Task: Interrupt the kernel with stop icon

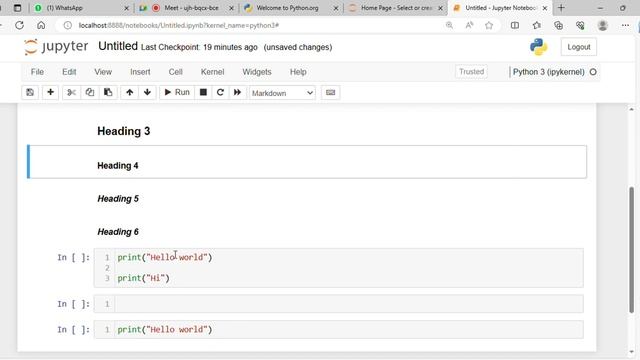Action: [x=203, y=92]
